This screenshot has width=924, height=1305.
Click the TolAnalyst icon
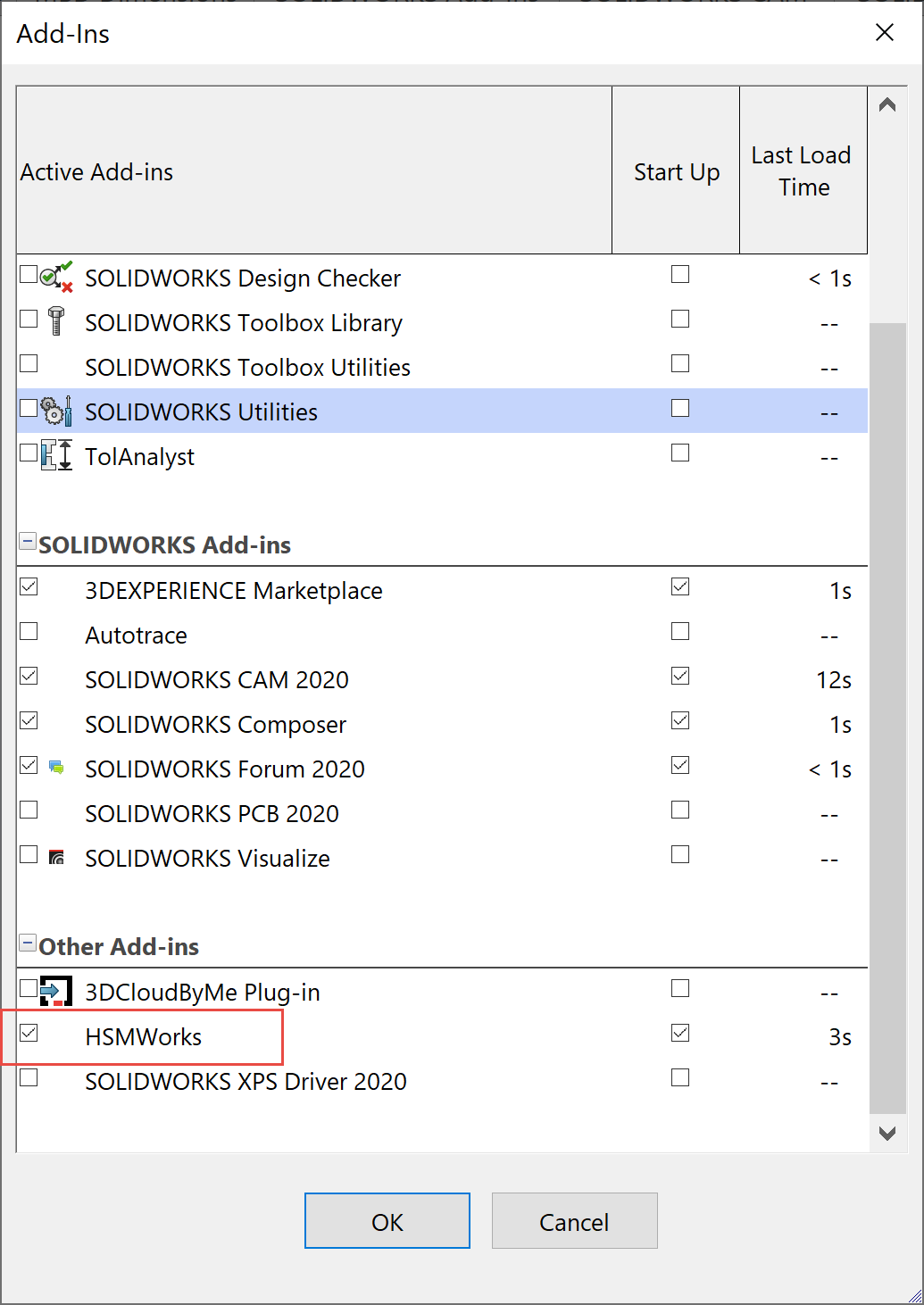click(x=56, y=455)
